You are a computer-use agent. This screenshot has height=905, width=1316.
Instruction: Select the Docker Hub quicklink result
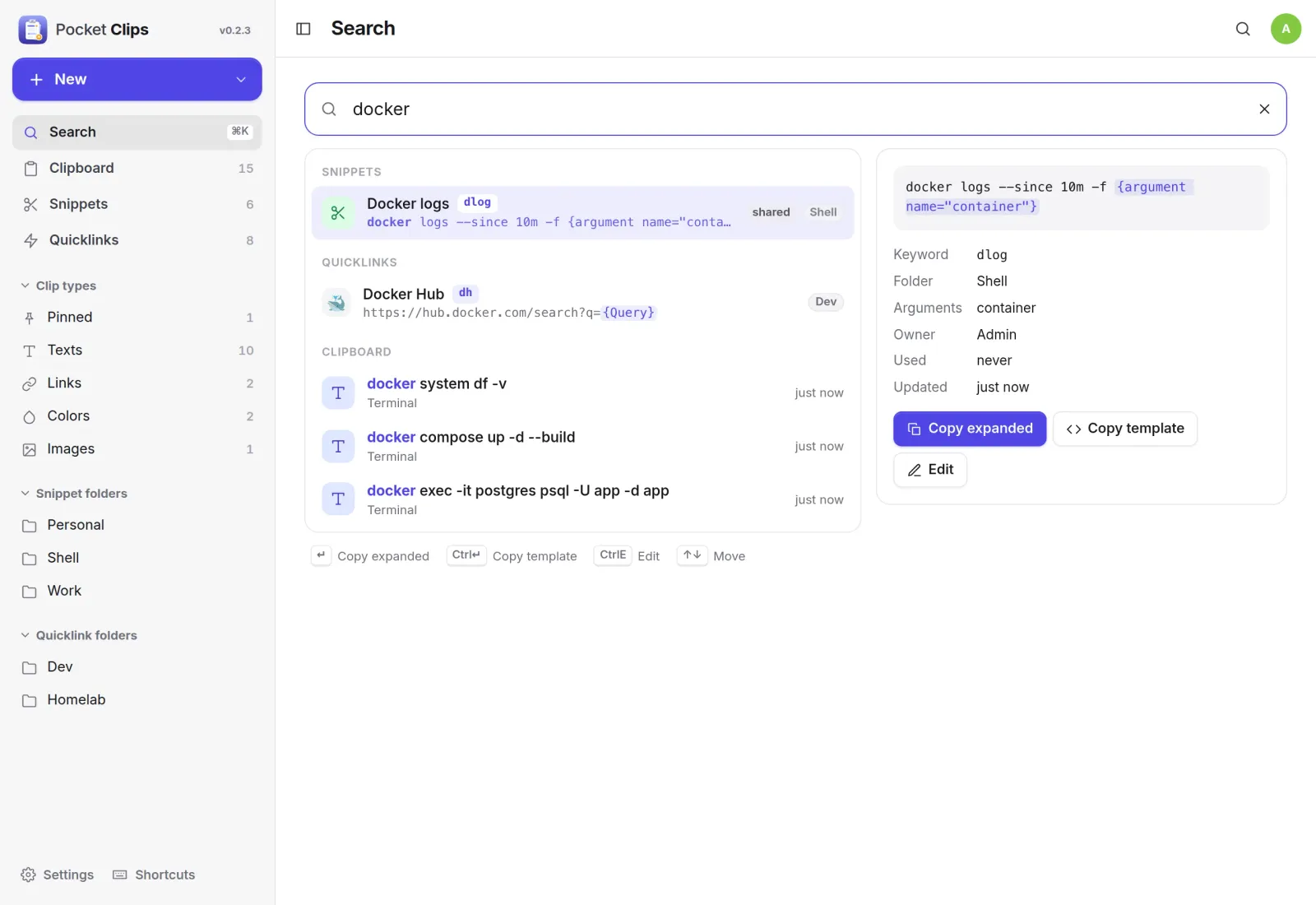[582, 303]
